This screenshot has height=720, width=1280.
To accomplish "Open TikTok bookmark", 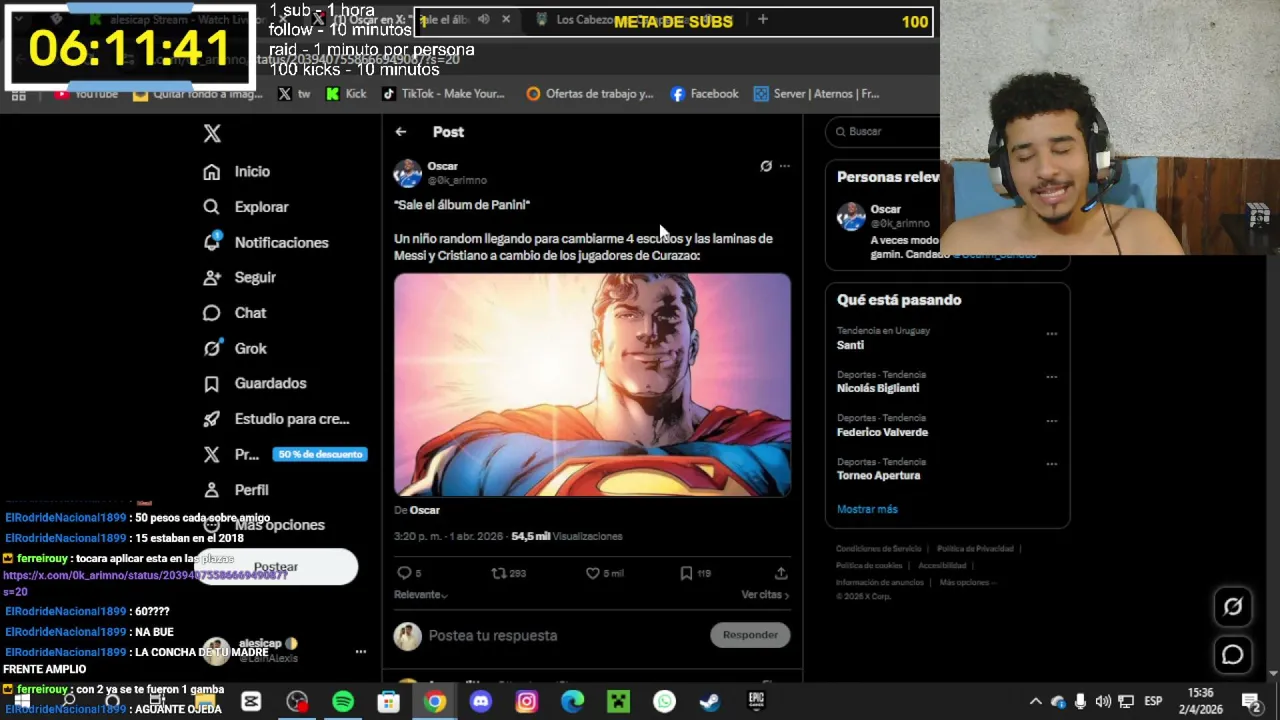I will (443, 94).
